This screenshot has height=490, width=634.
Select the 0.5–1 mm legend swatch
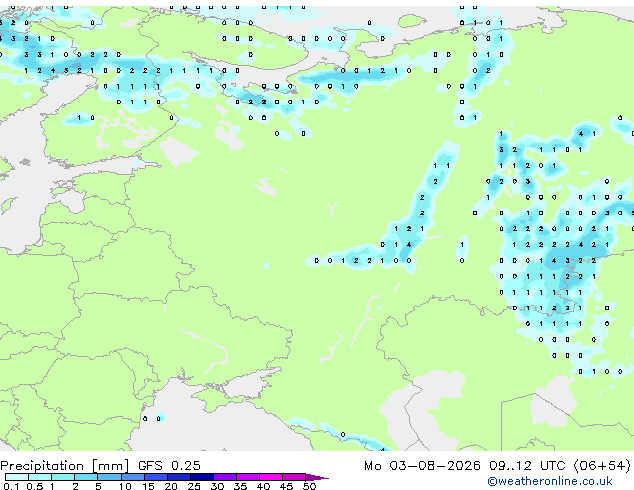click(x=40, y=477)
